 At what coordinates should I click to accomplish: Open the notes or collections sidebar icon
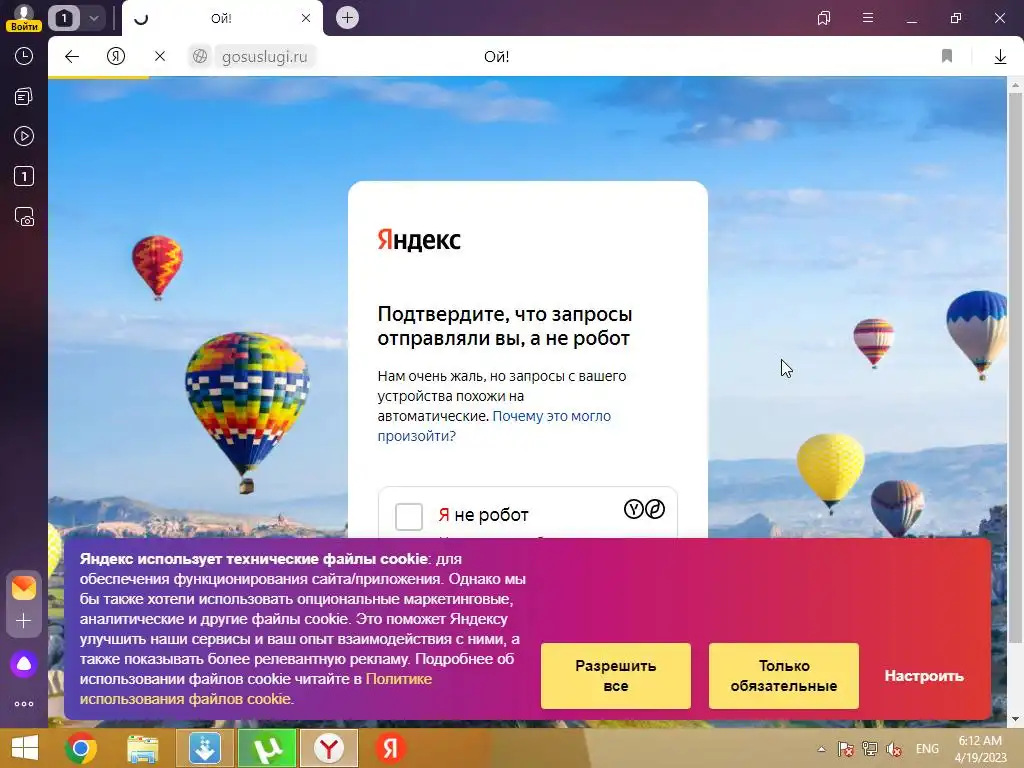click(24, 97)
